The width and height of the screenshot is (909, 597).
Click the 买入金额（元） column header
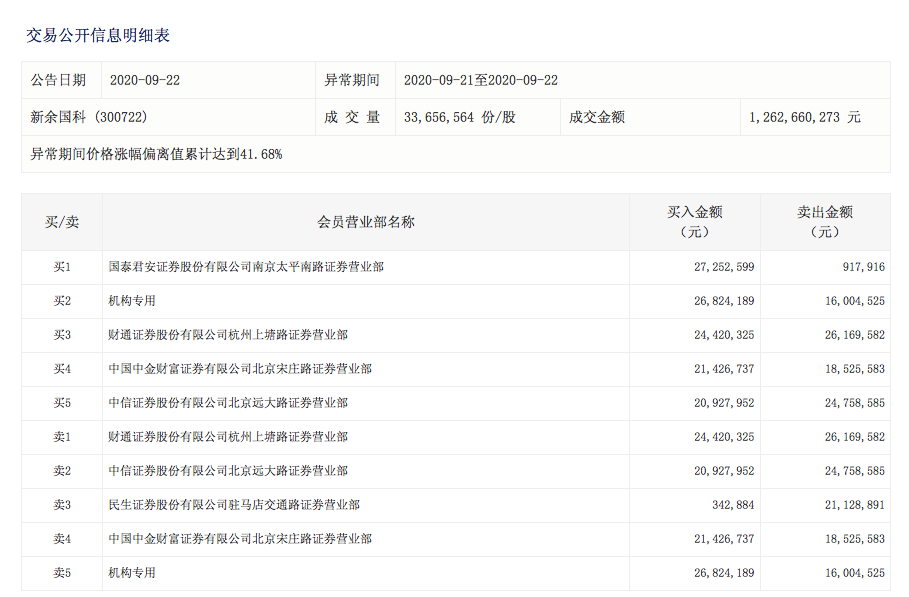pyautogui.click(x=695, y=222)
